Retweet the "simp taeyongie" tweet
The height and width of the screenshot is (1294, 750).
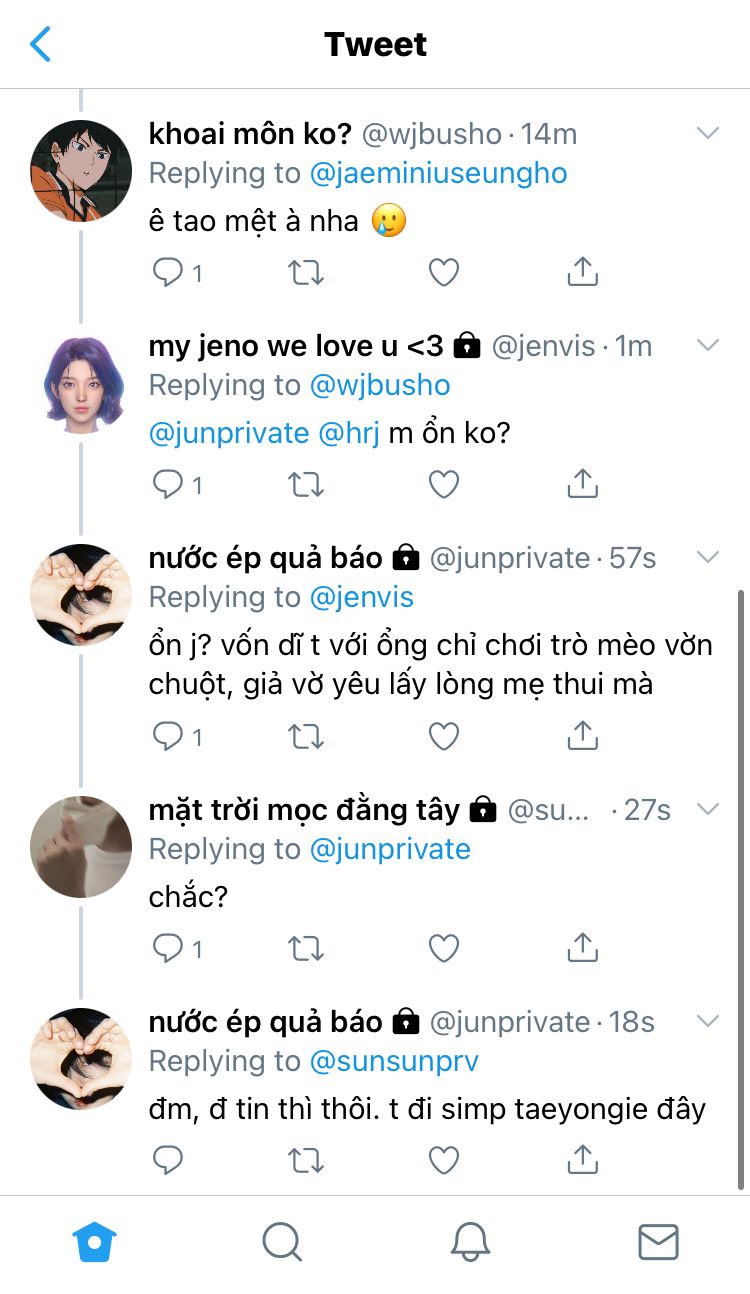pos(305,1160)
